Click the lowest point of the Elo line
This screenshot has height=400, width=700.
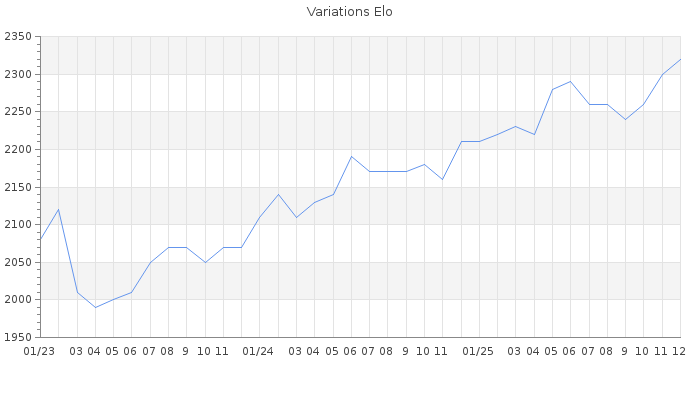(x=95, y=307)
